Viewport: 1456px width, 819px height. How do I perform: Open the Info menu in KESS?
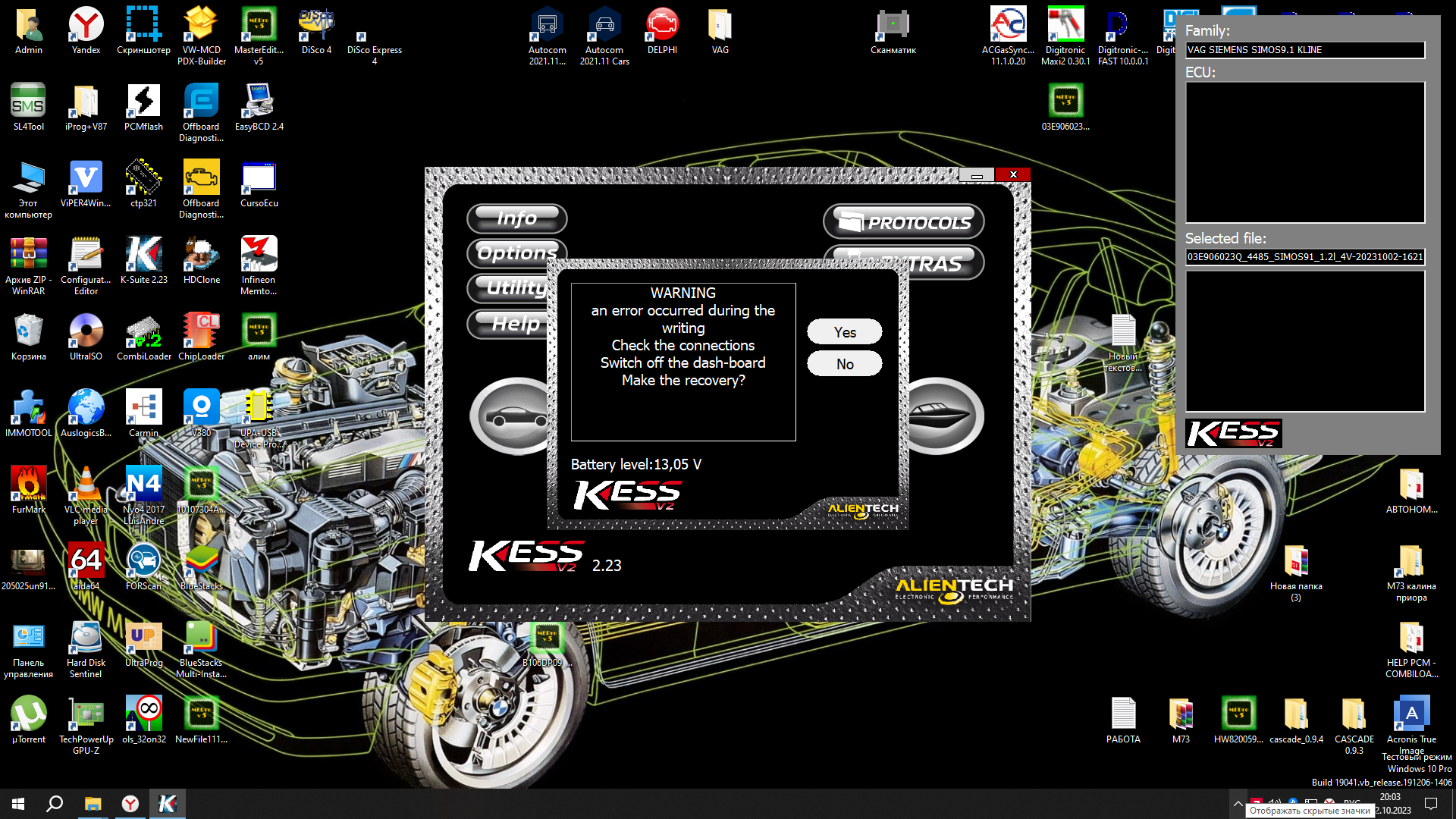(x=516, y=218)
